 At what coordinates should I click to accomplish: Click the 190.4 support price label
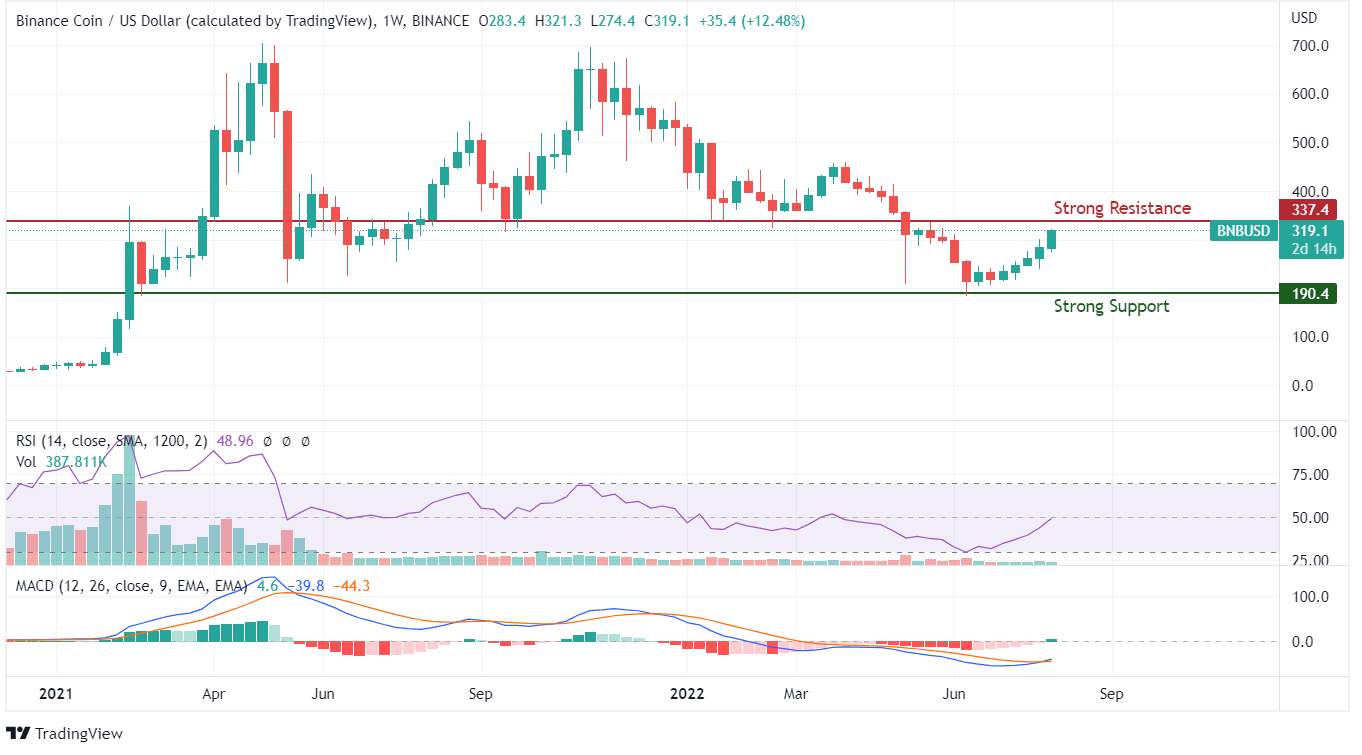click(1308, 293)
